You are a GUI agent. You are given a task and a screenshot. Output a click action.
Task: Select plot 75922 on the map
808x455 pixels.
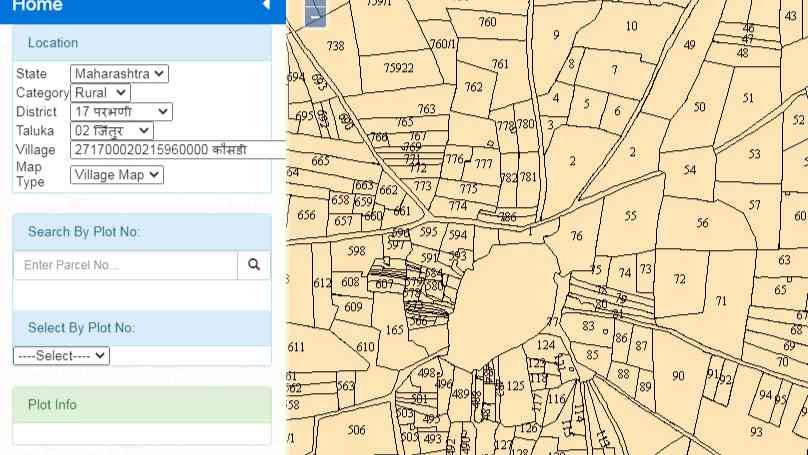coord(398,68)
